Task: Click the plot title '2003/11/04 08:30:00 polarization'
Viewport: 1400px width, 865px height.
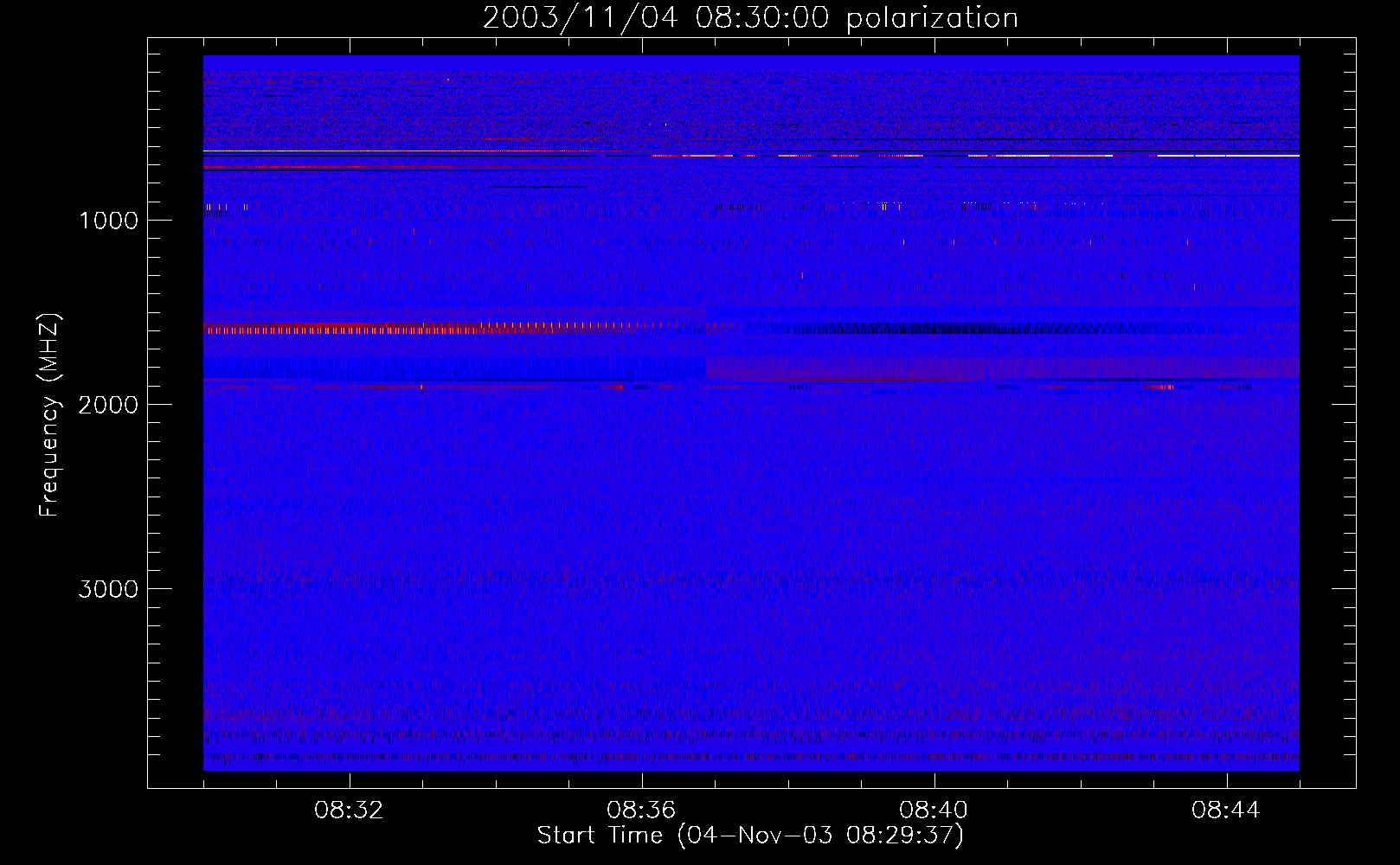Action: tap(750, 18)
